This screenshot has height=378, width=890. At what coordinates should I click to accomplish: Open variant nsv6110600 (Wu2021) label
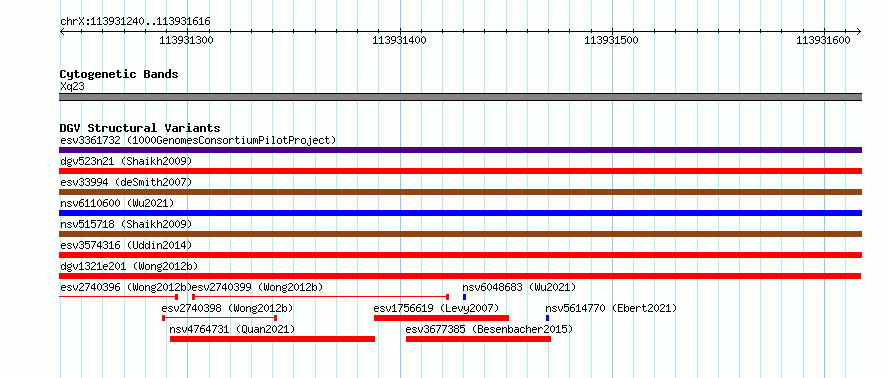[117, 203]
